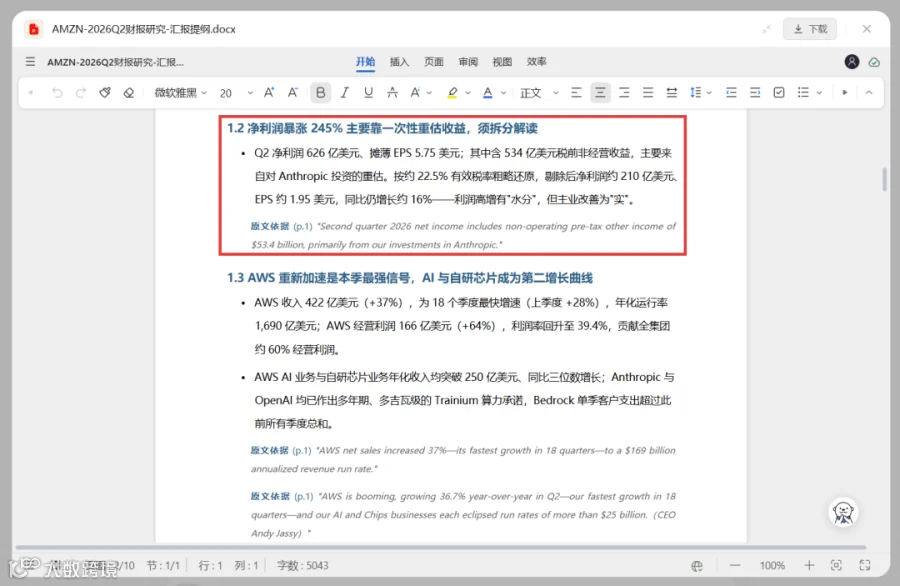This screenshot has width=900, height=586.
Task: Apply blue font color
Action: pyautogui.click(x=487, y=92)
